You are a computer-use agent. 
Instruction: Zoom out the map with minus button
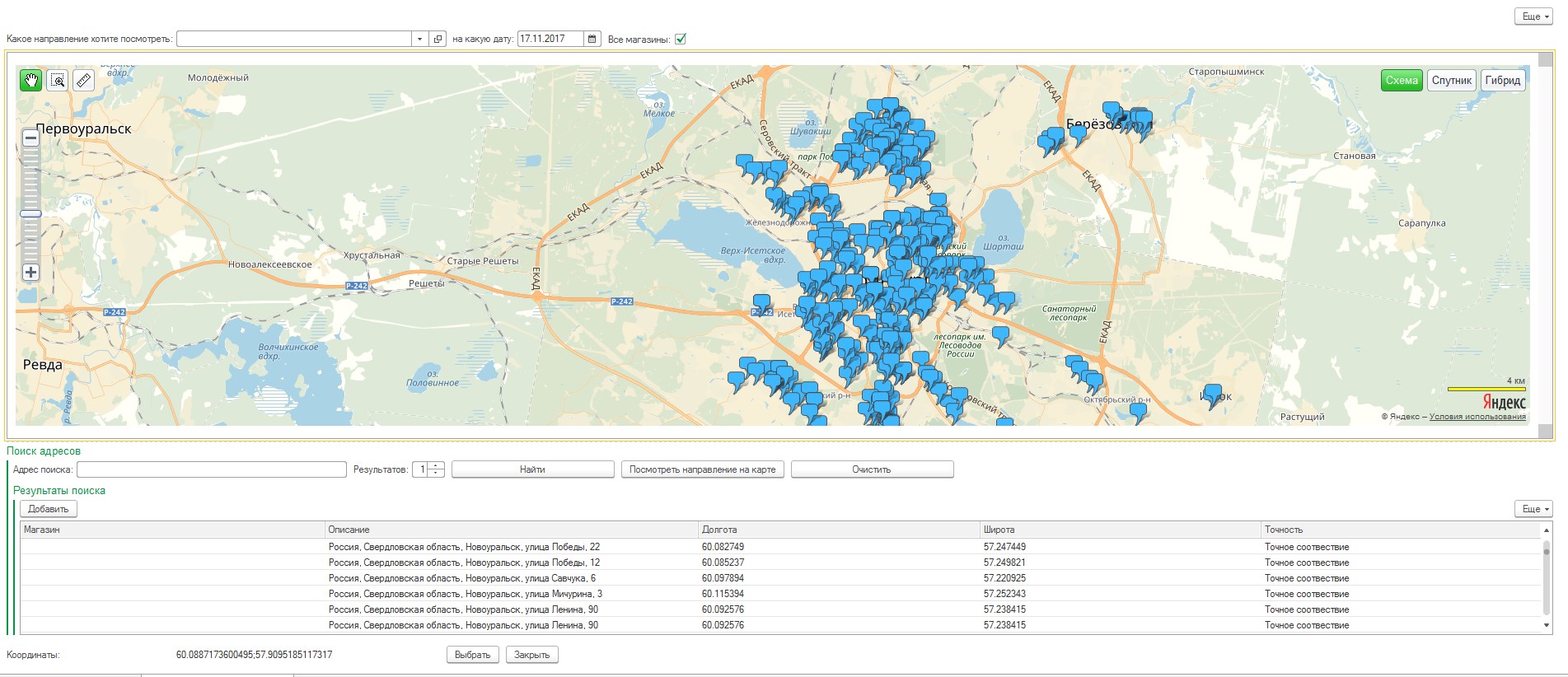(x=30, y=138)
